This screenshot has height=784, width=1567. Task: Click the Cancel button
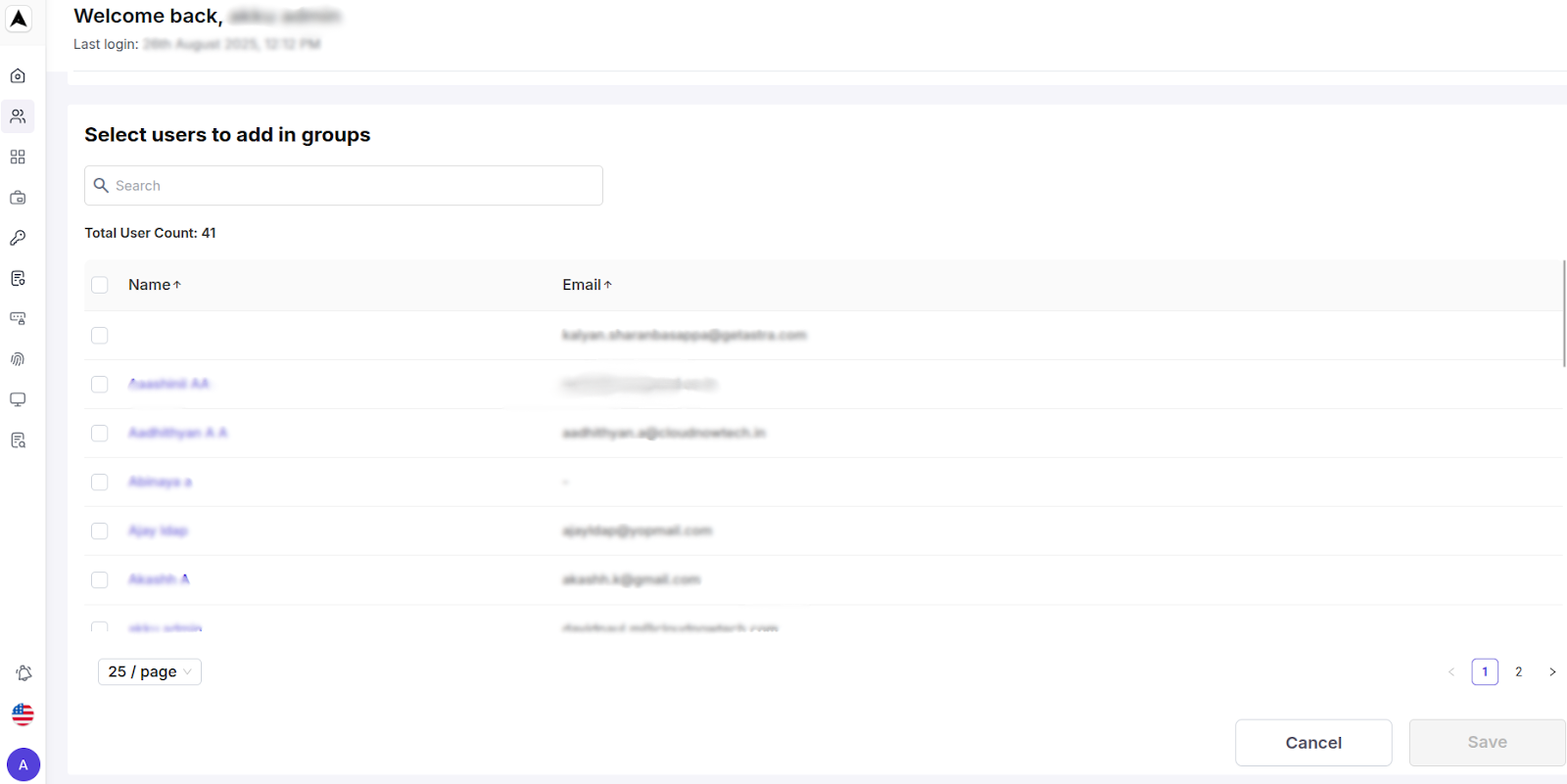(x=1313, y=743)
